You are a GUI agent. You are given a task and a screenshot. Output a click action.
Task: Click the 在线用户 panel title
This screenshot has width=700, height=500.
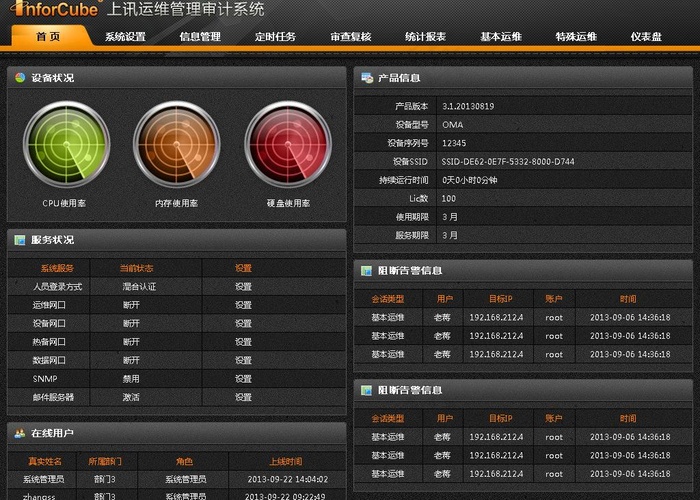pyautogui.click(x=52, y=433)
